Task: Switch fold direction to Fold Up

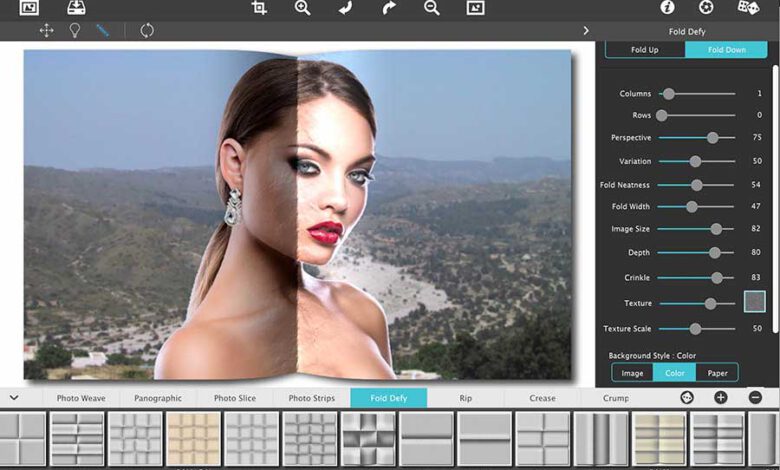Action: [644, 49]
